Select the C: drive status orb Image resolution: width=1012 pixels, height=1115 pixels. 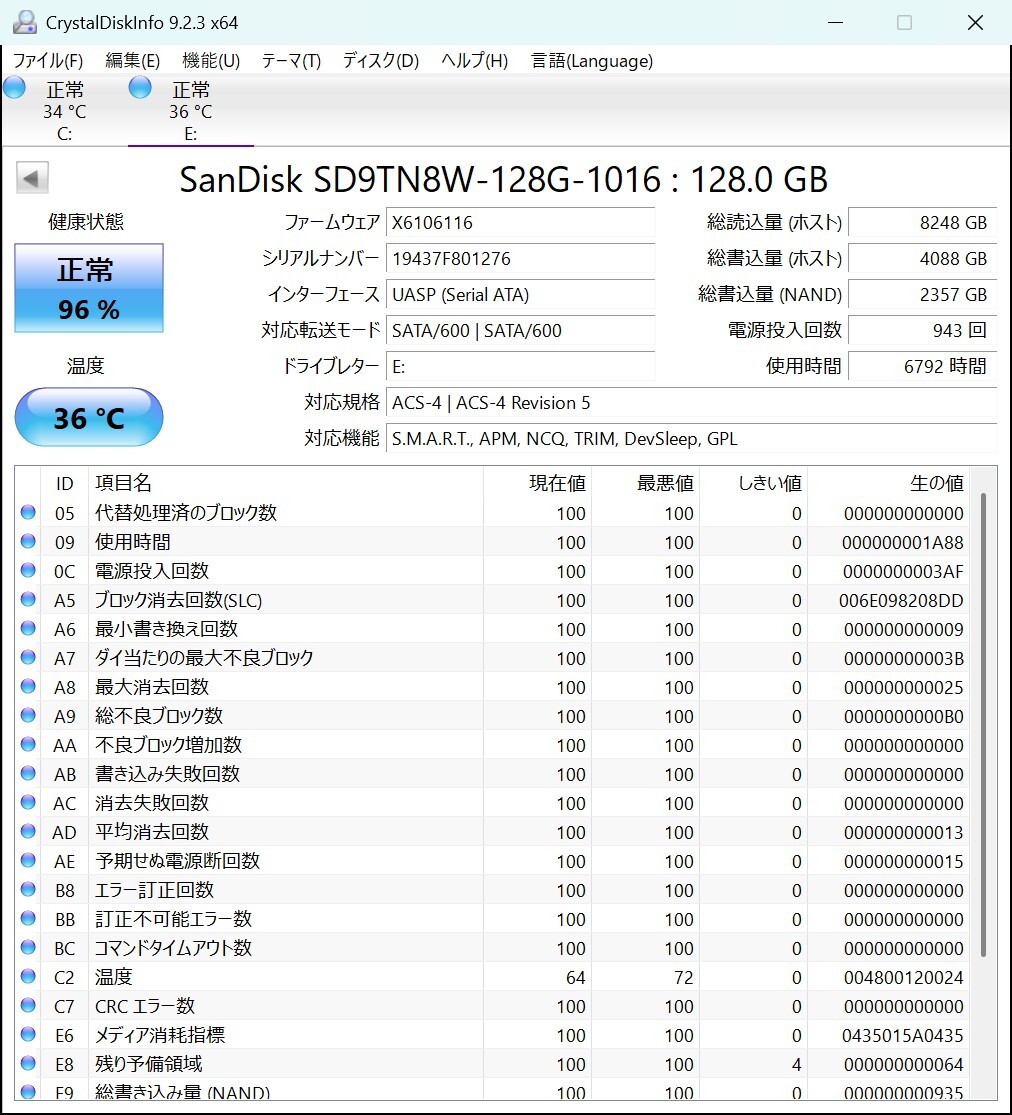[14, 87]
